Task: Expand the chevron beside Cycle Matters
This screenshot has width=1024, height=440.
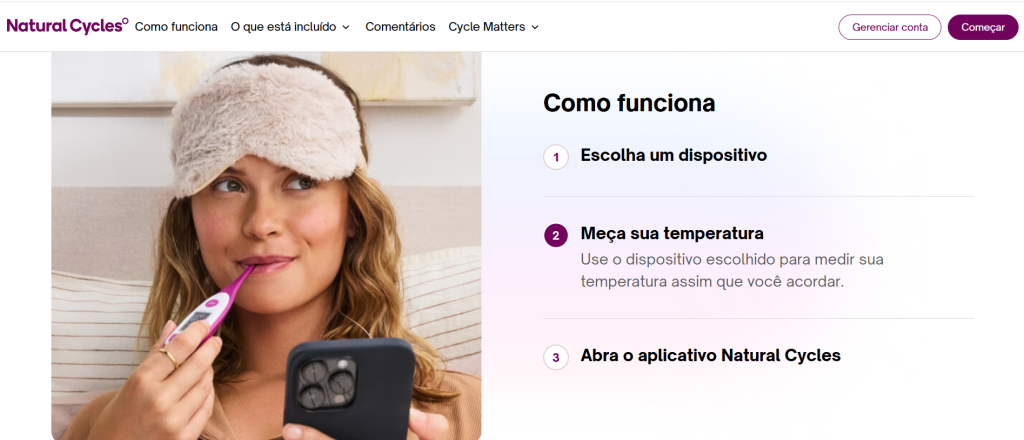Action: click(x=535, y=27)
